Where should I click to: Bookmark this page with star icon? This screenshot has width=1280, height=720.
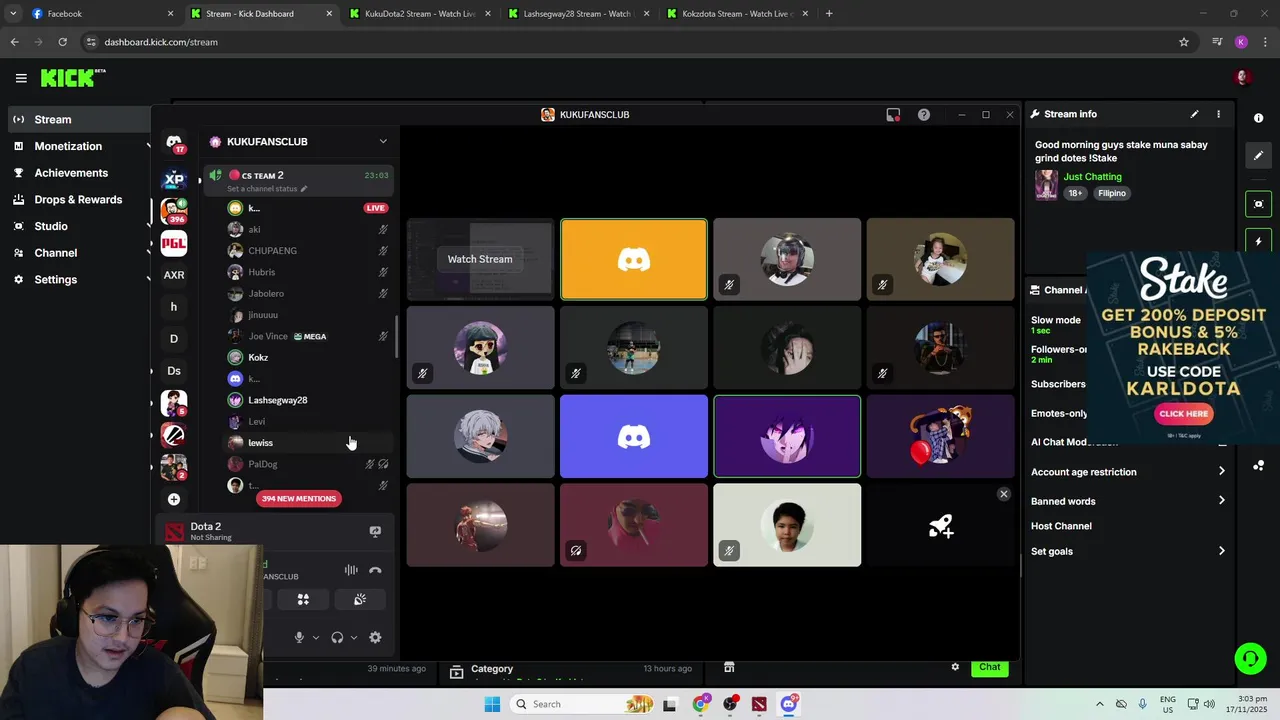tap(1184, 42)
